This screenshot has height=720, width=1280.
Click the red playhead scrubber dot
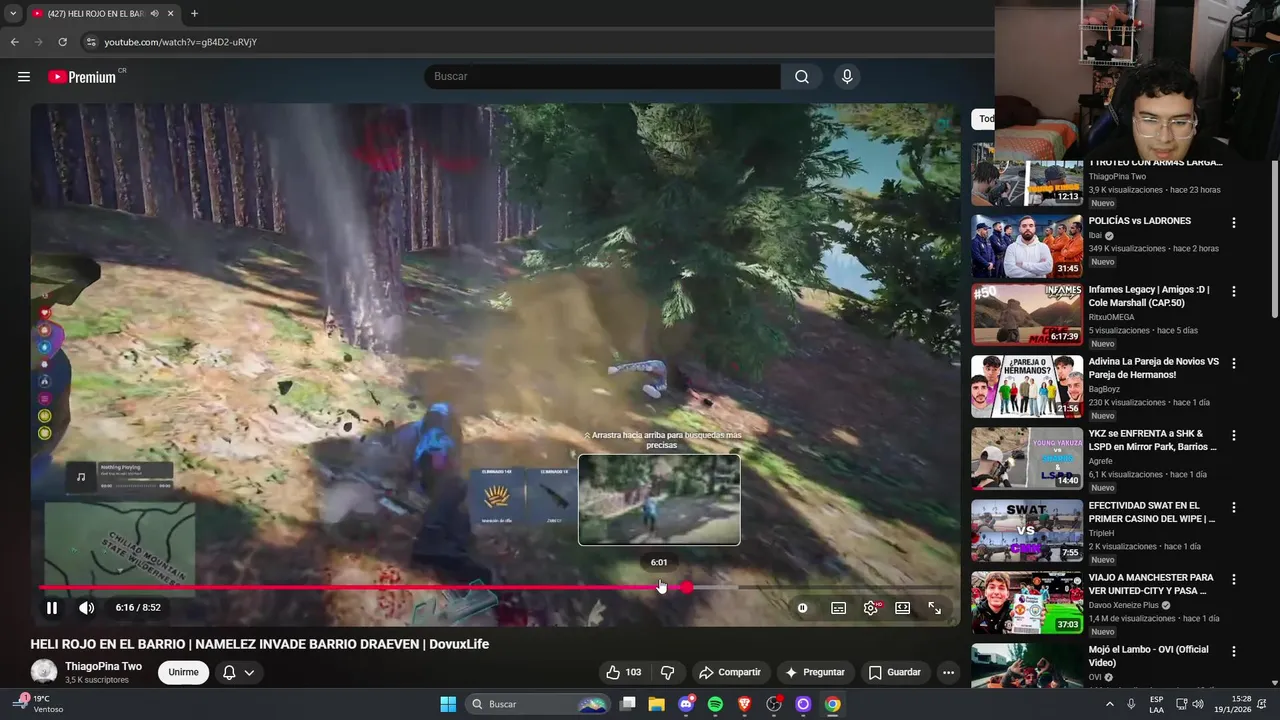pyautogui.click(x=687, y=587)
